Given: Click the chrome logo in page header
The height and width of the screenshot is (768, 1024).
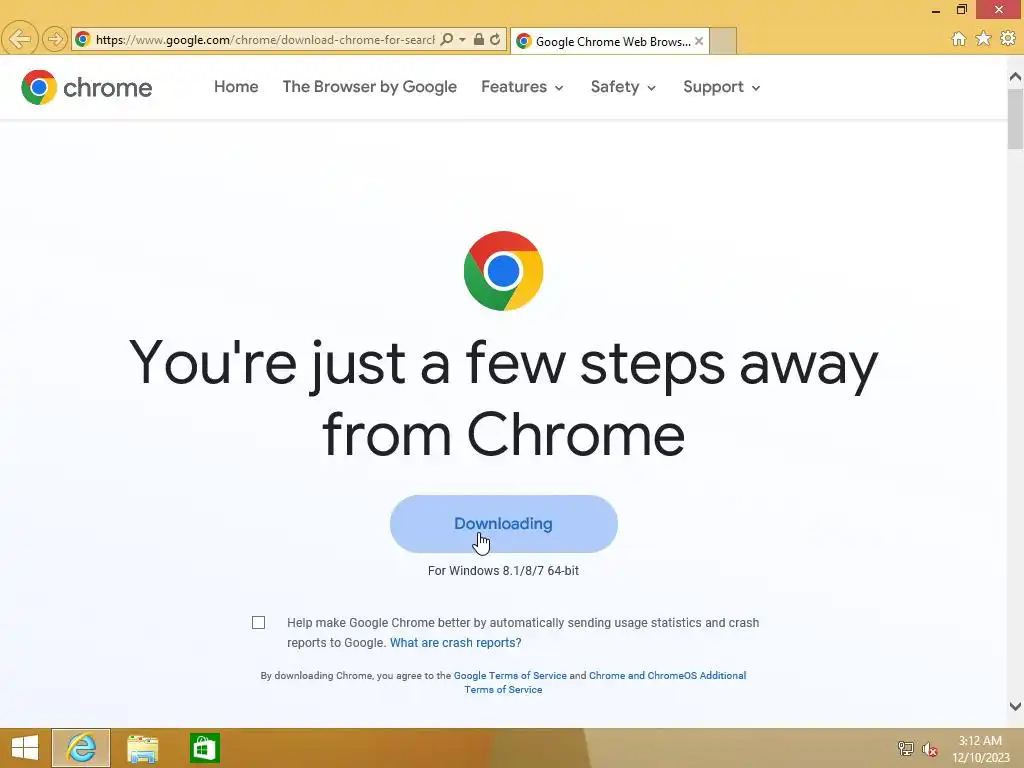Looking at the screenshot, I should [86, 87].
